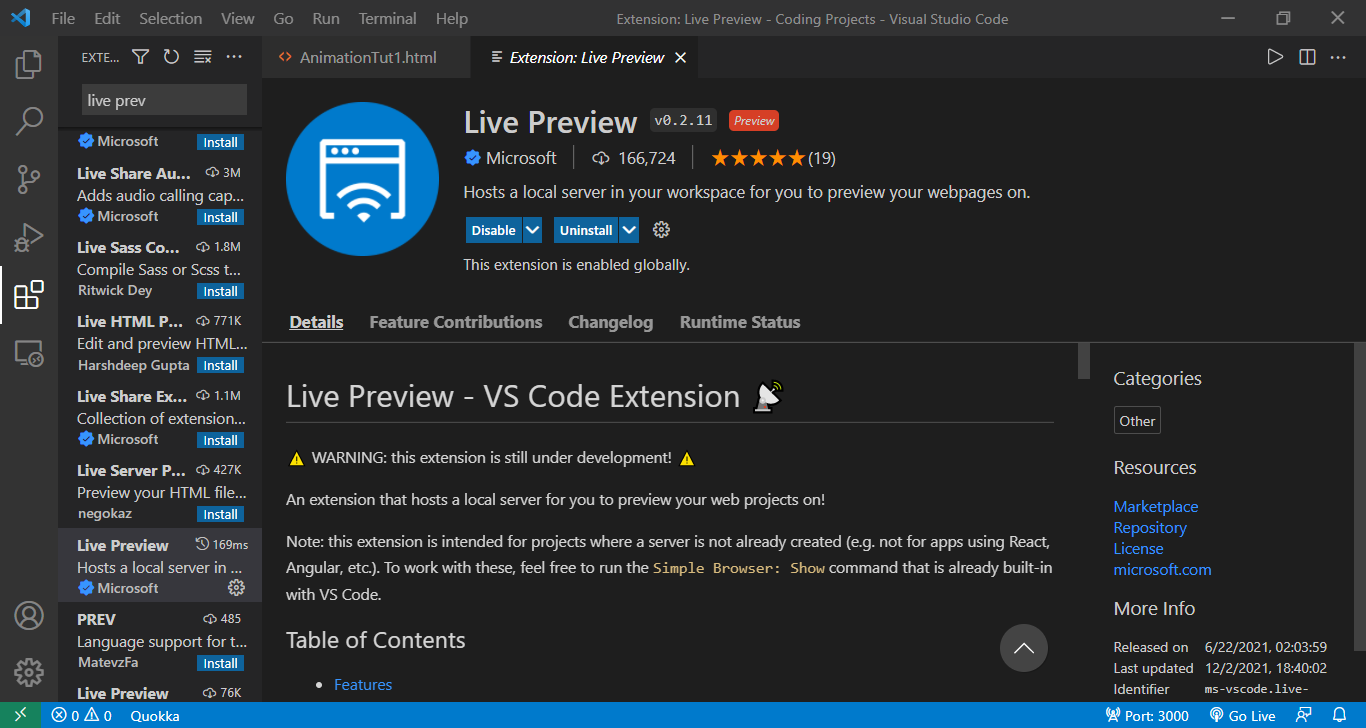Click the Port: 3000 status item
This screenshot has height=728, width=1366.
click(x=1147, y=715)
